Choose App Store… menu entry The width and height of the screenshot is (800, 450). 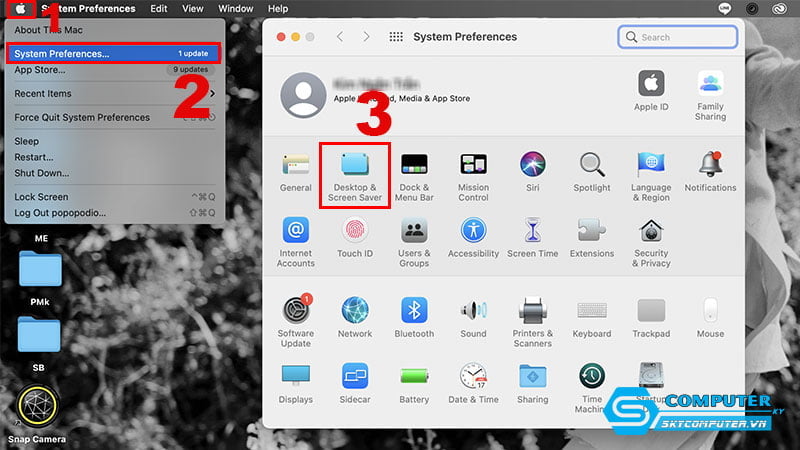[114, 70]
